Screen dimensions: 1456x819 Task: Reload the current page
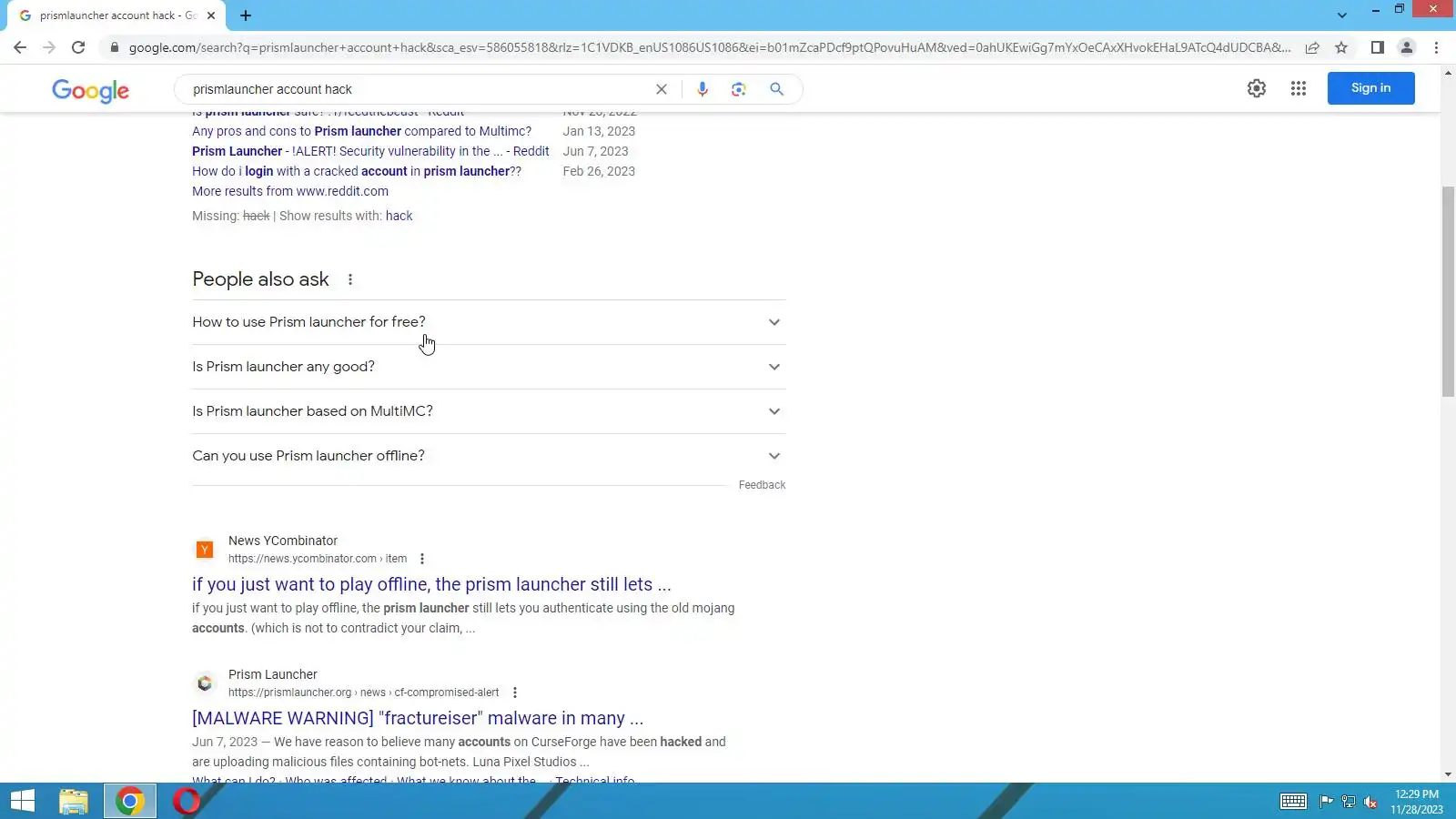point(78,47)
